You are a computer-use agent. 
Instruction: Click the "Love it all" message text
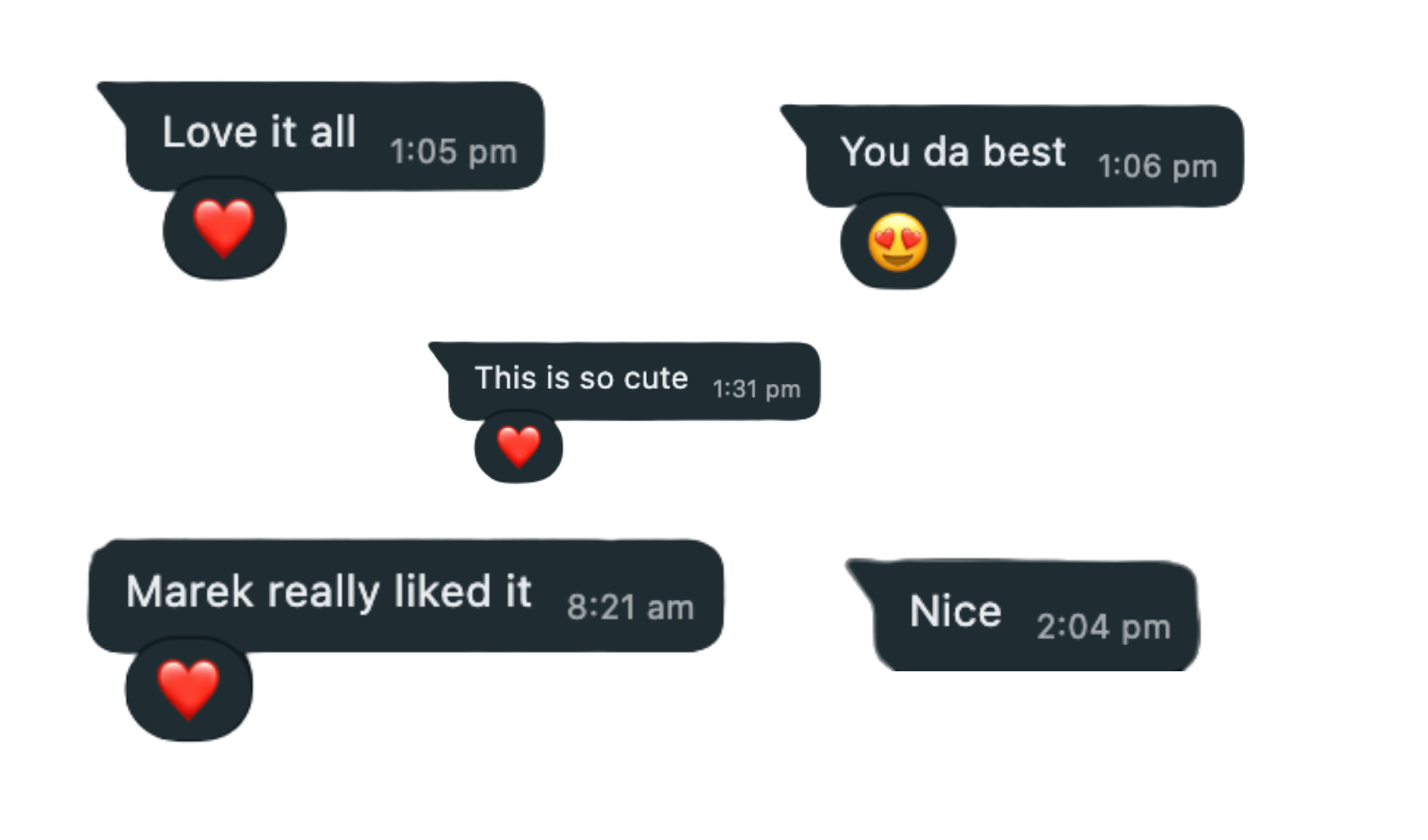click(259, 132)
